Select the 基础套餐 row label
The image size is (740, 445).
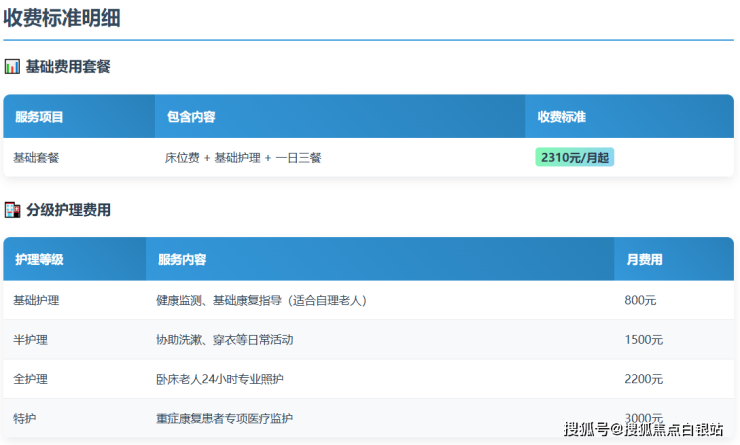36,158
